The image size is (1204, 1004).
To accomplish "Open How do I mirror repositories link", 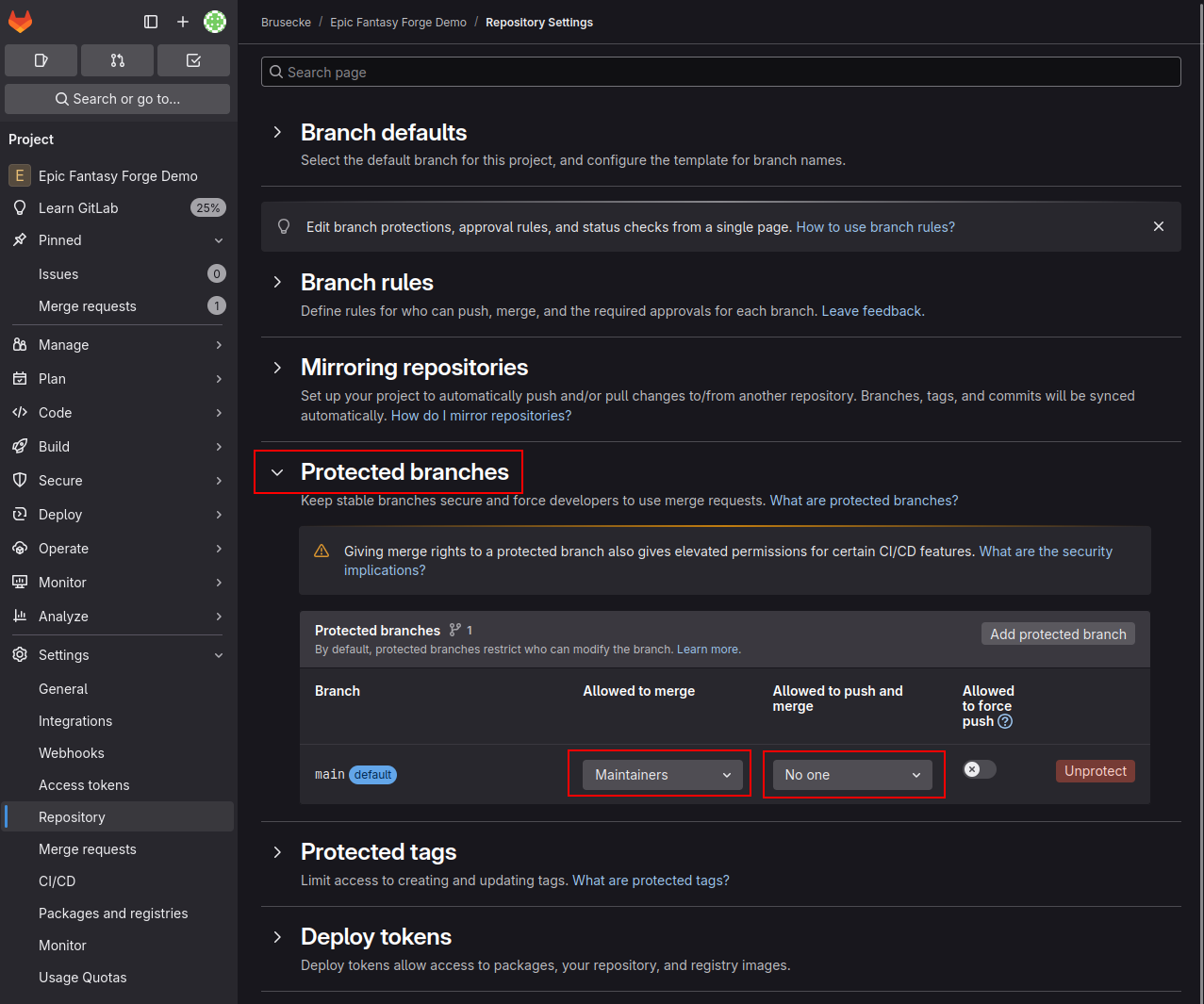I will 481,416.
